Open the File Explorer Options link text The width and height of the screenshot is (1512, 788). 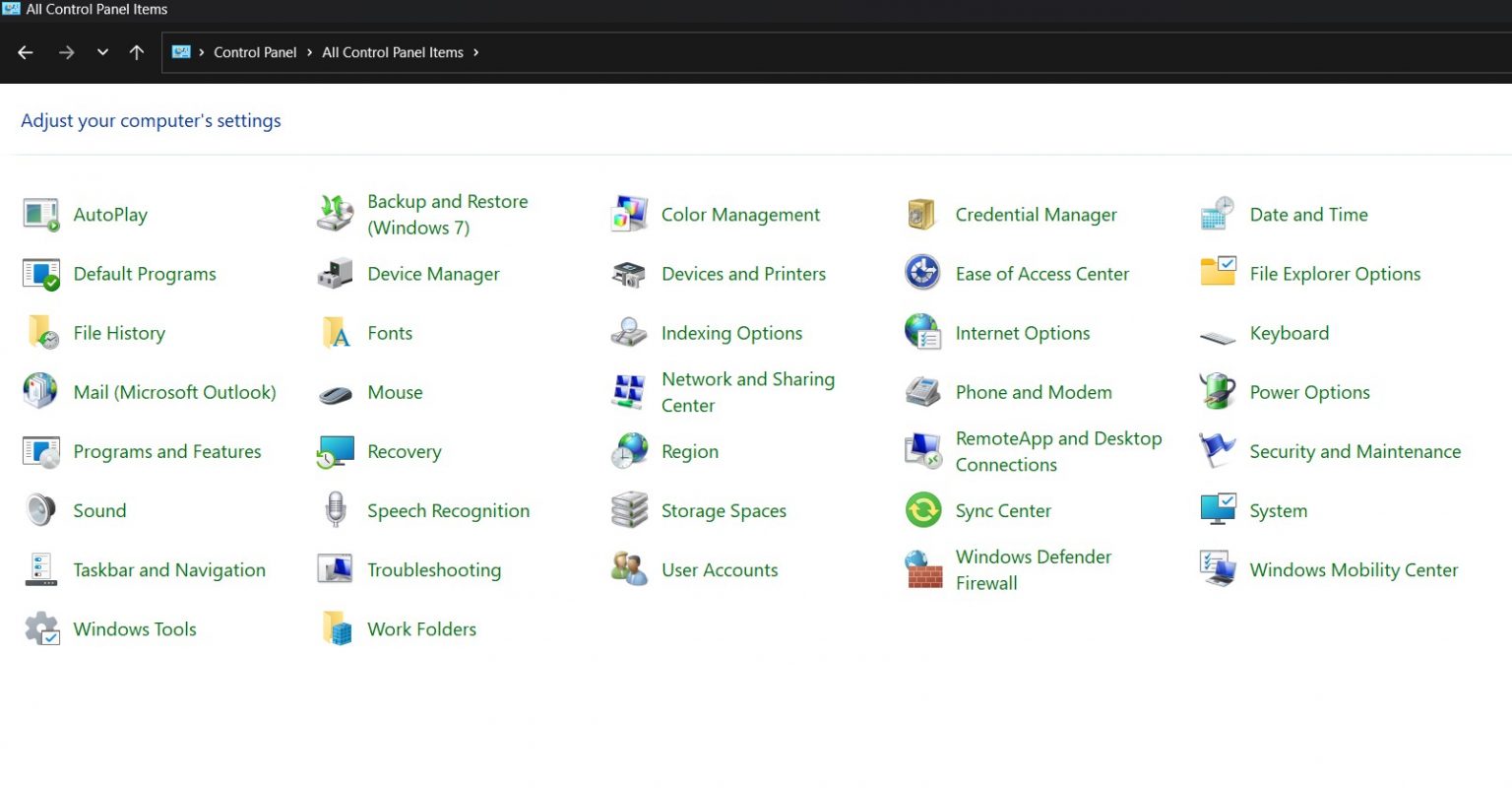(1335, 274)
